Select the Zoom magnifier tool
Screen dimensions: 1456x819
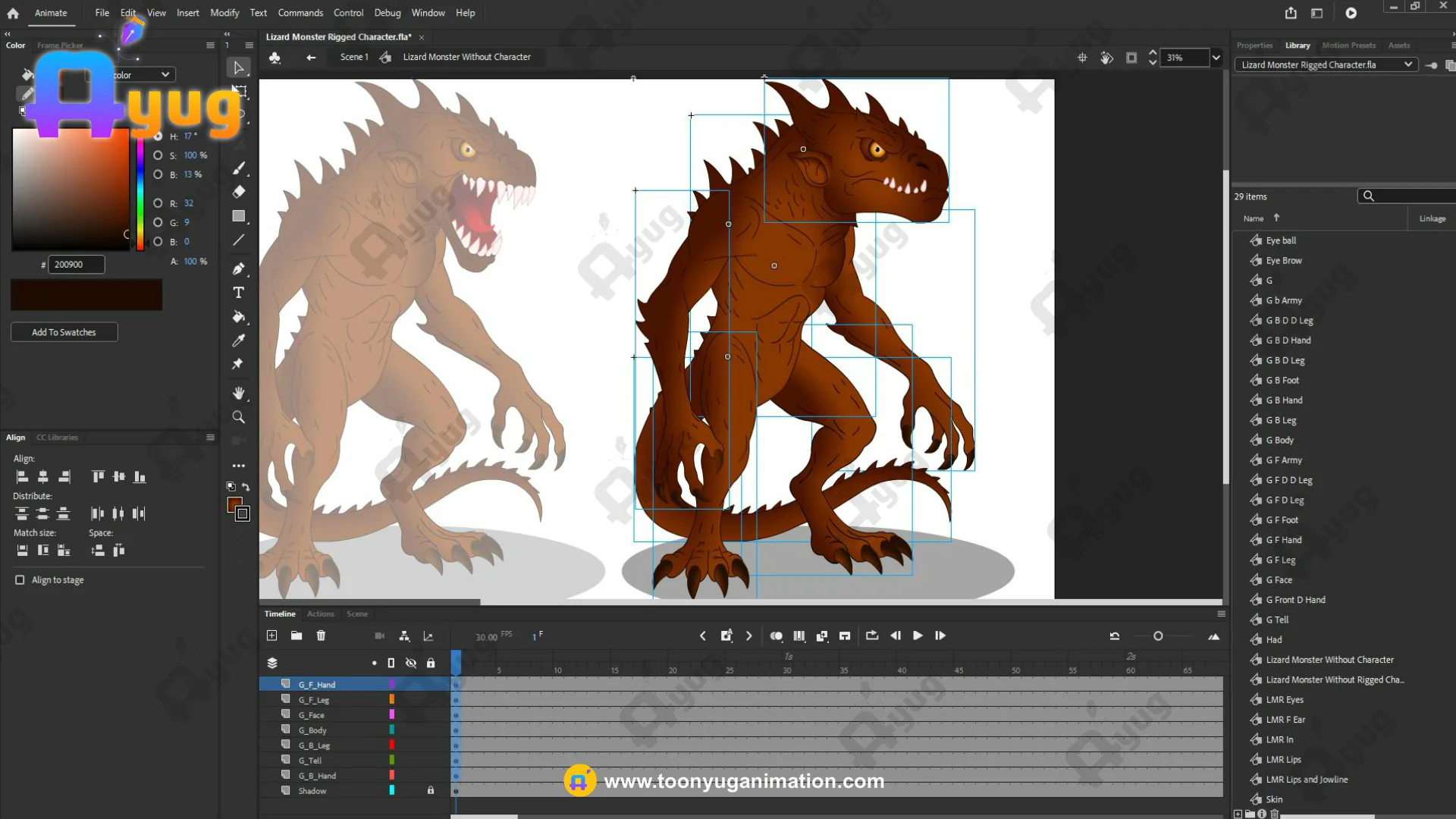[x=238, y=417]
